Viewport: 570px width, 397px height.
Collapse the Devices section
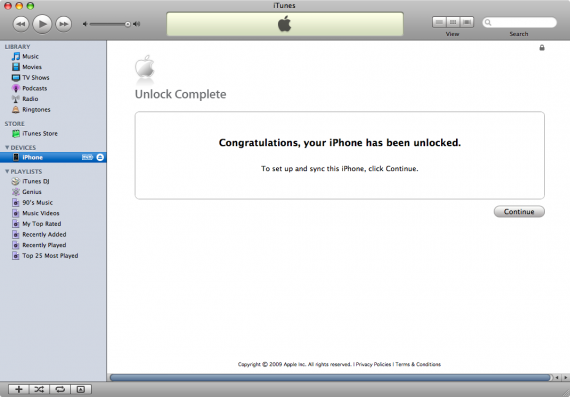click(x=7, y=147)
